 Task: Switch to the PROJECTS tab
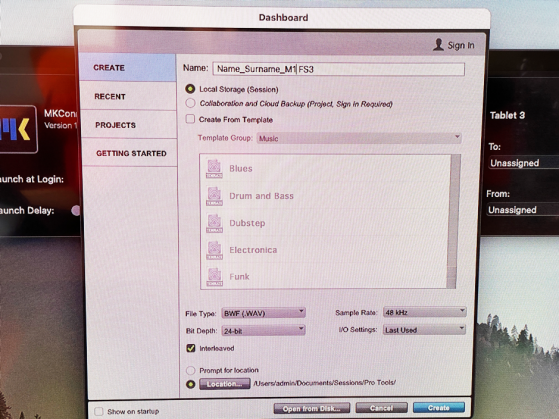click(x=129, y=125)
